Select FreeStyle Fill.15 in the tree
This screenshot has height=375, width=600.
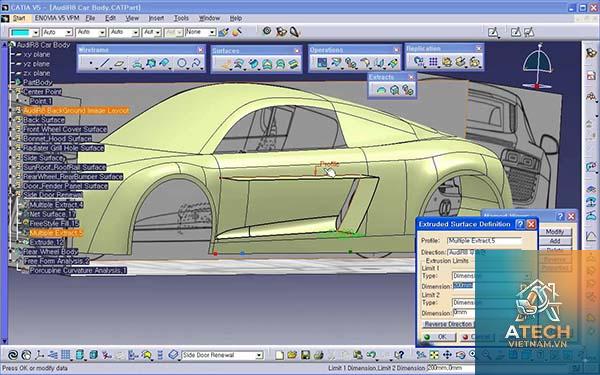tap(54, 223)
